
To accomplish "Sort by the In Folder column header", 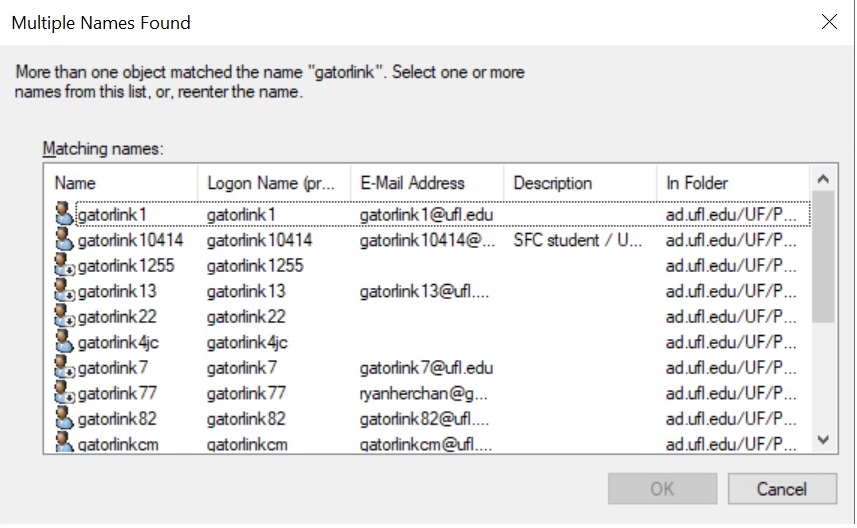I will (x=733, y=183).
